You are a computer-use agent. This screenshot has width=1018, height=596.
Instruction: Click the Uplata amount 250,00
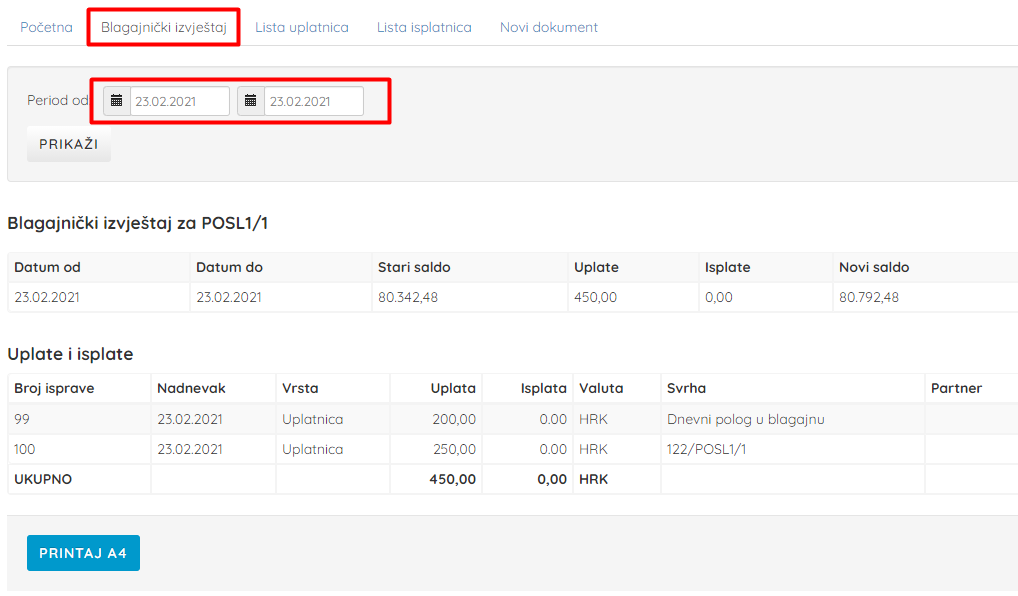click(x=454, y=449)
